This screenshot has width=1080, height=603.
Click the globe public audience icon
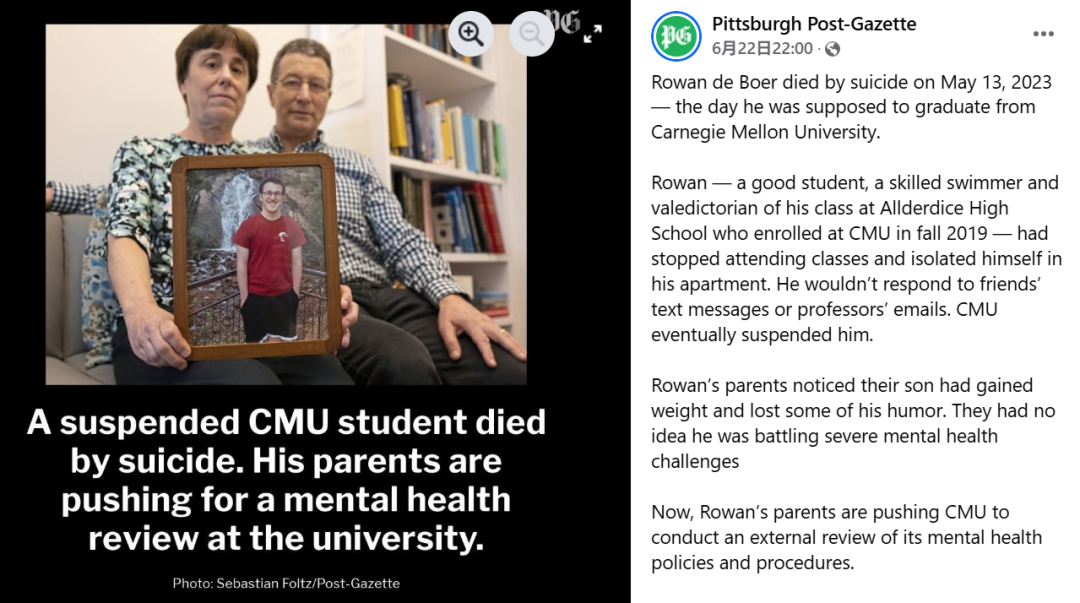click(833, 49)
